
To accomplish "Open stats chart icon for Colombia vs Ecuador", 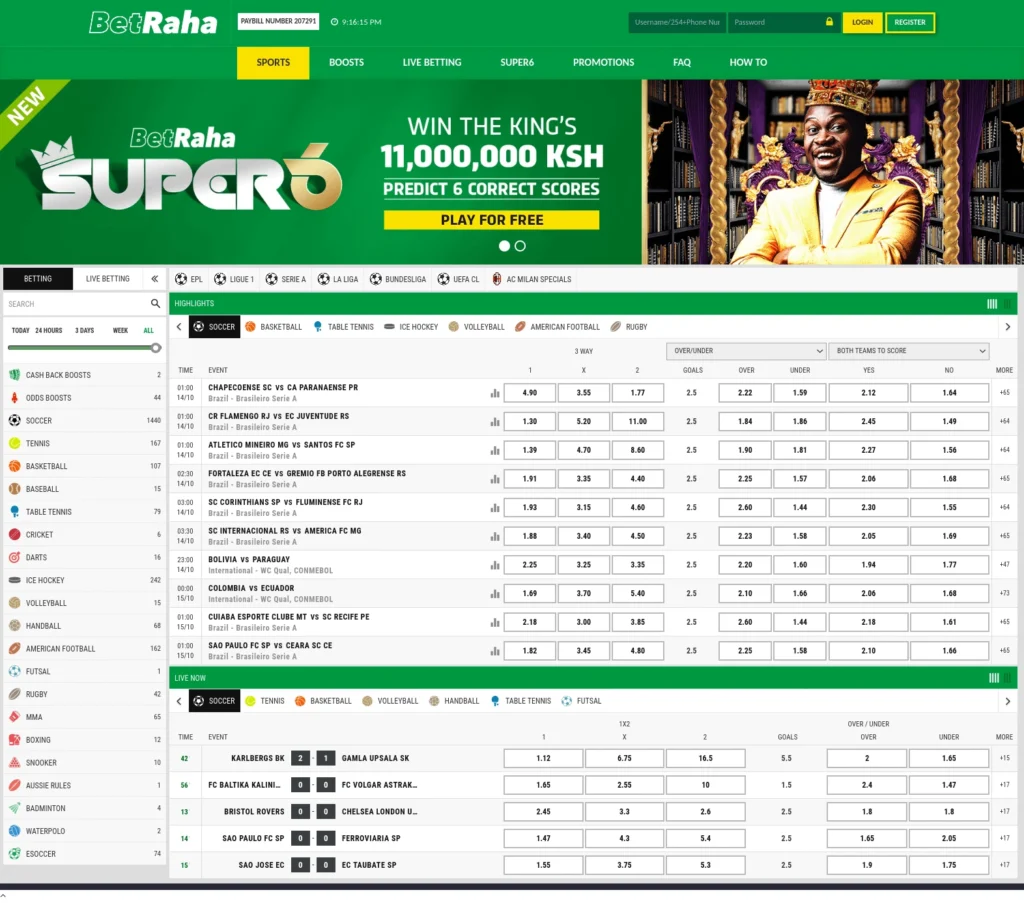I will [495, 594].
